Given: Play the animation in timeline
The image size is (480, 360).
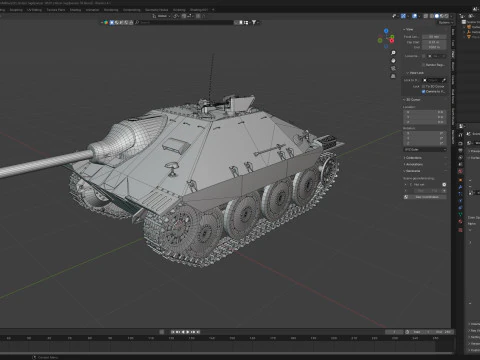Looking at the screenshot, I should coord(188,332).
